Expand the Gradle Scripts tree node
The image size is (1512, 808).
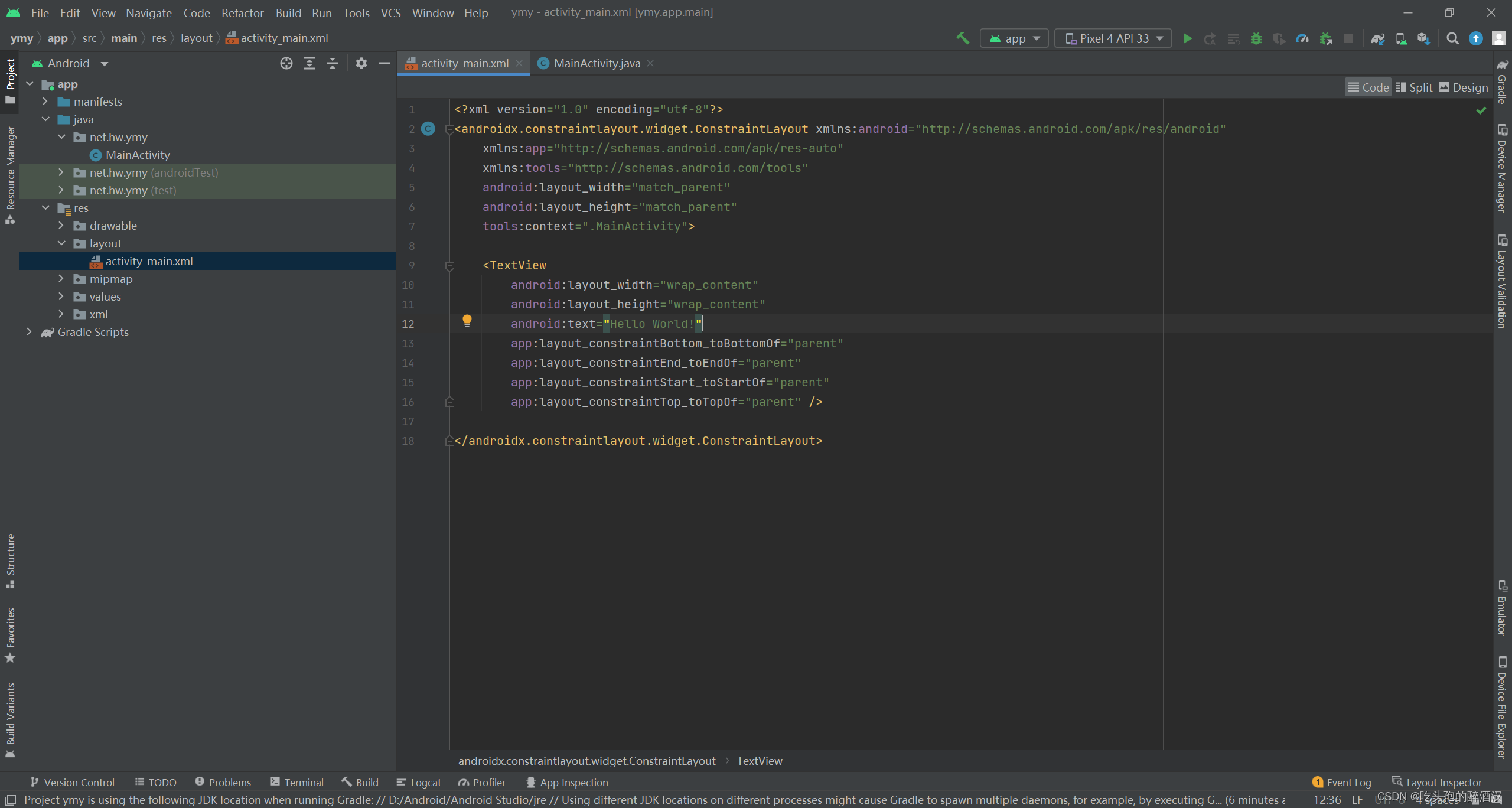tap(29, 332)
